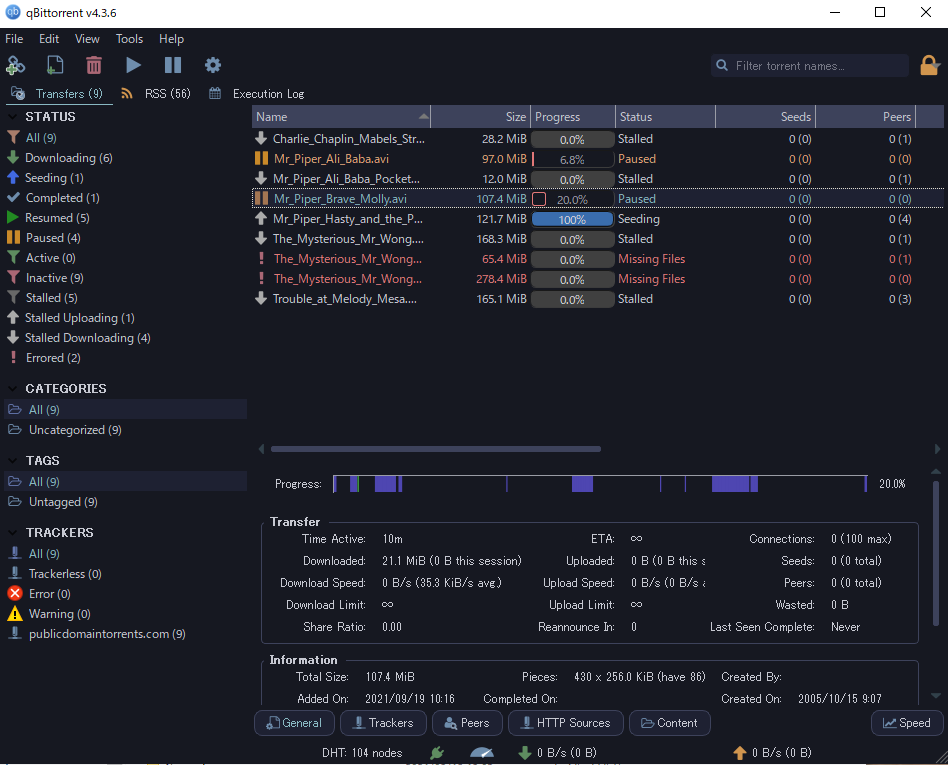
Task: Sort torrents by Progress column
Action: point(573,117)
